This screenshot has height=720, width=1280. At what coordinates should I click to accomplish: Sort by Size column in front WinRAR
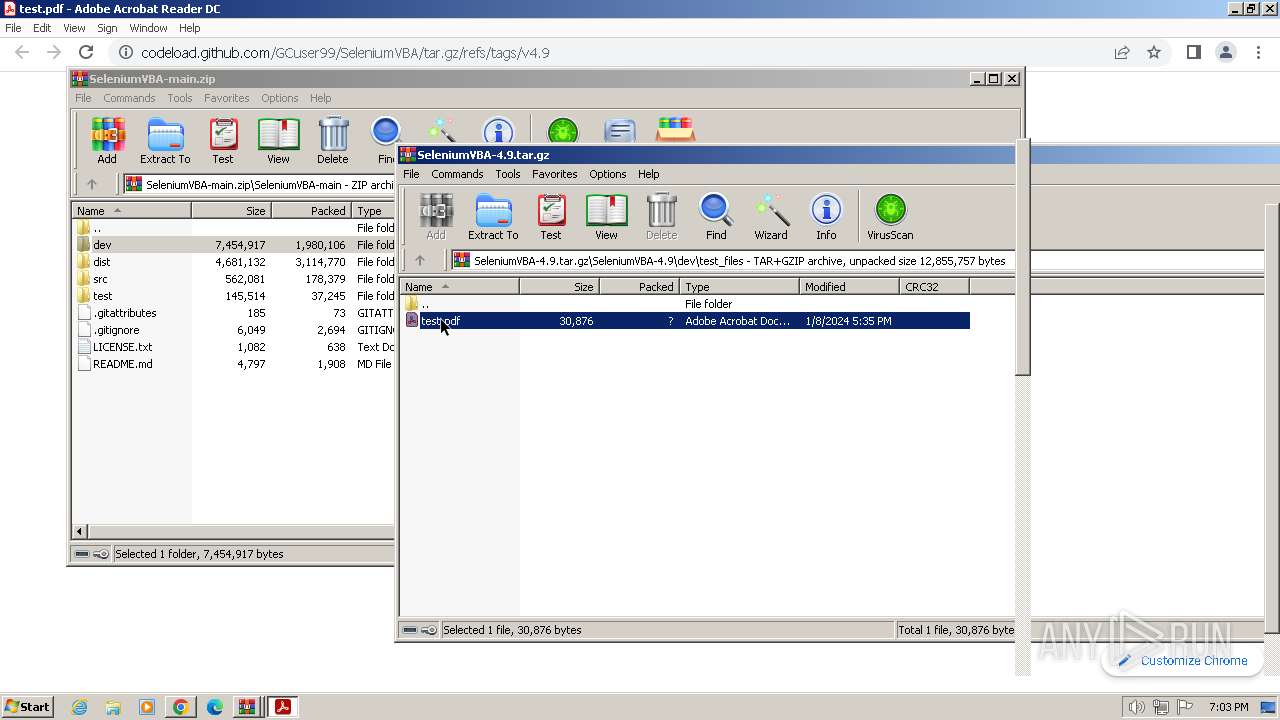[560, 287]
